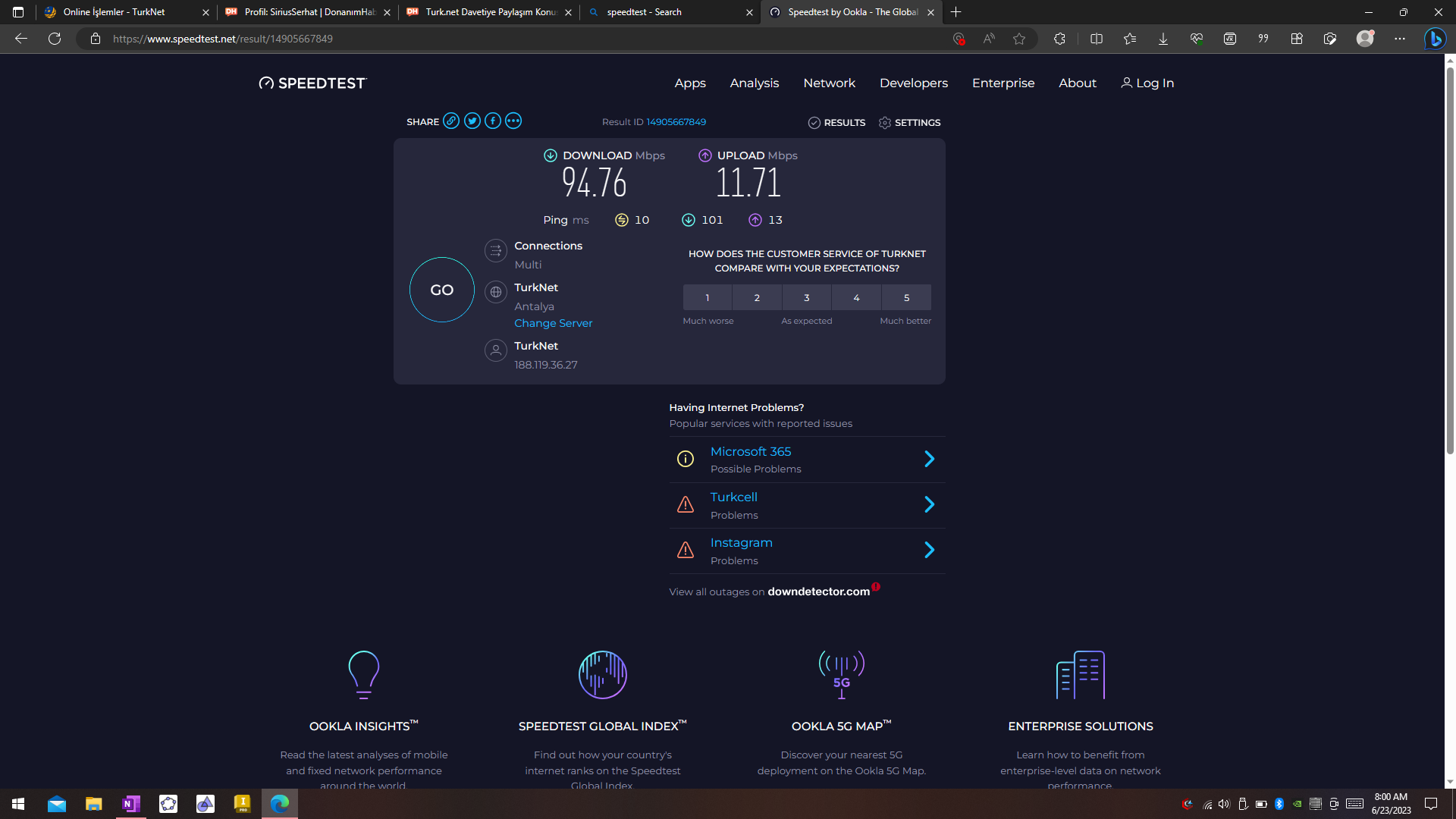Rate customer service 4
1456x819 pixels.
856,298
